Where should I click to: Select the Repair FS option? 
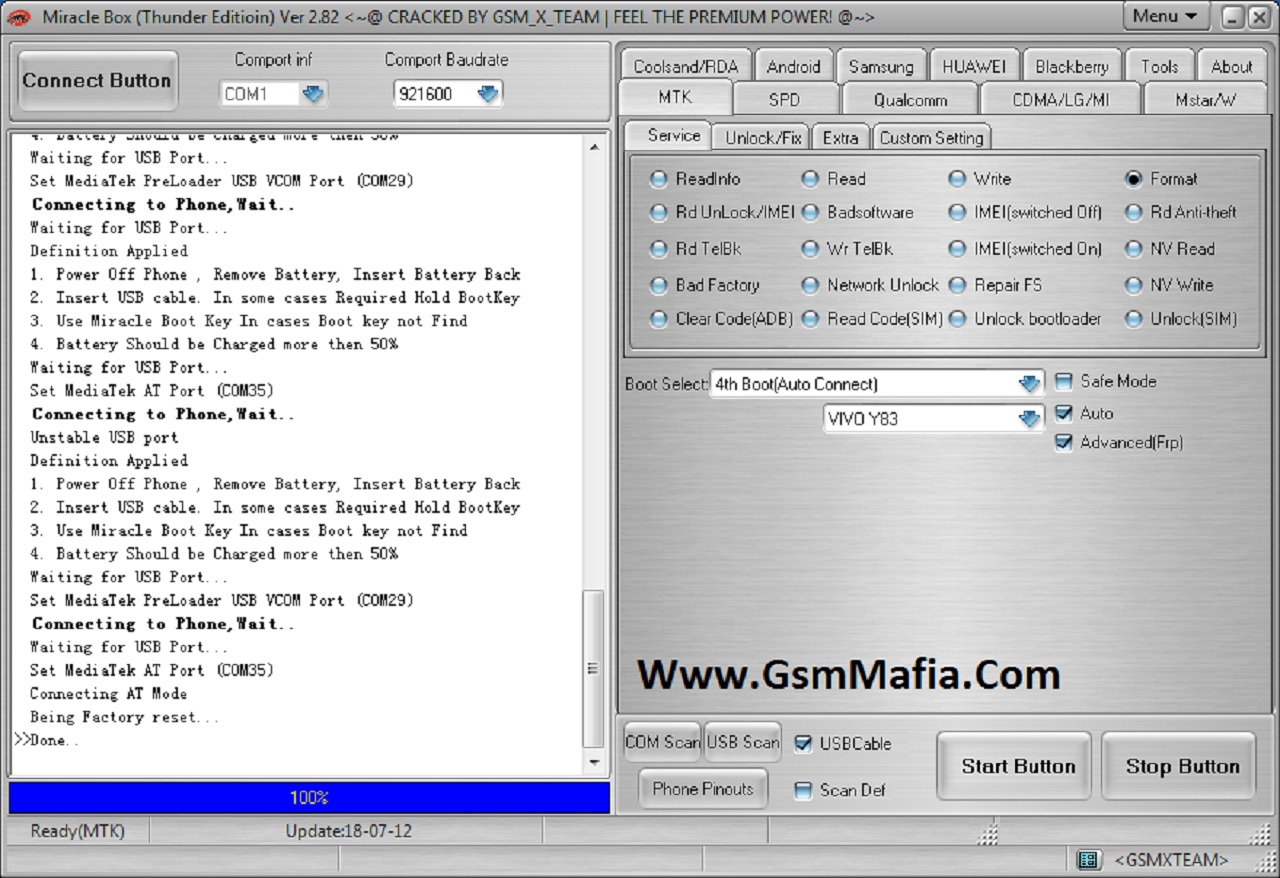[x=996, y=285]
